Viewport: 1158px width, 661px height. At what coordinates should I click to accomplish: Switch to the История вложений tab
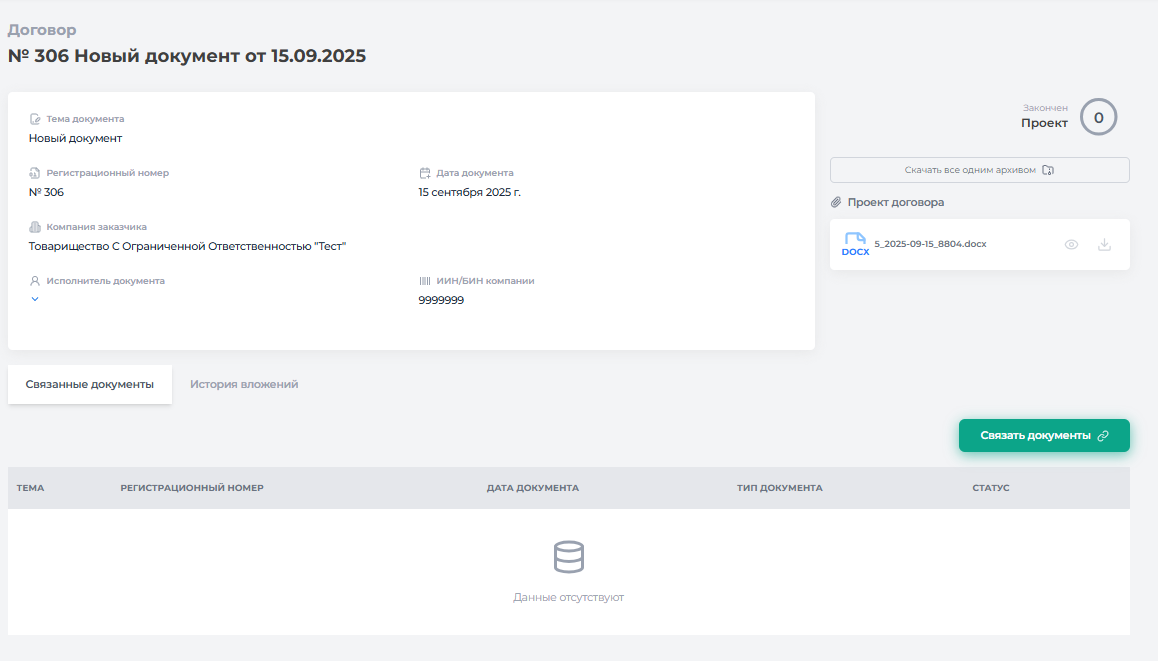click(x=244, y=384)
